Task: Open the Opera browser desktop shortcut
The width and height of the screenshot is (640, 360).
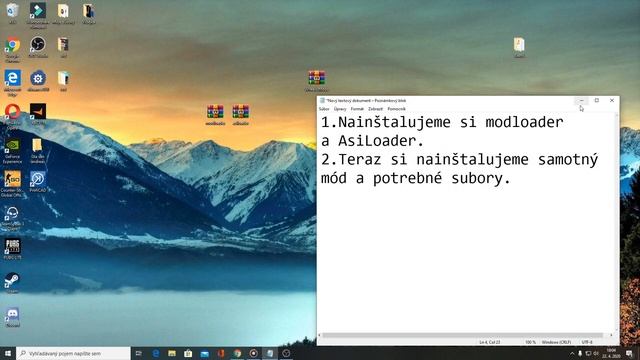Action: pyautogui.click(x=13, y=116)
